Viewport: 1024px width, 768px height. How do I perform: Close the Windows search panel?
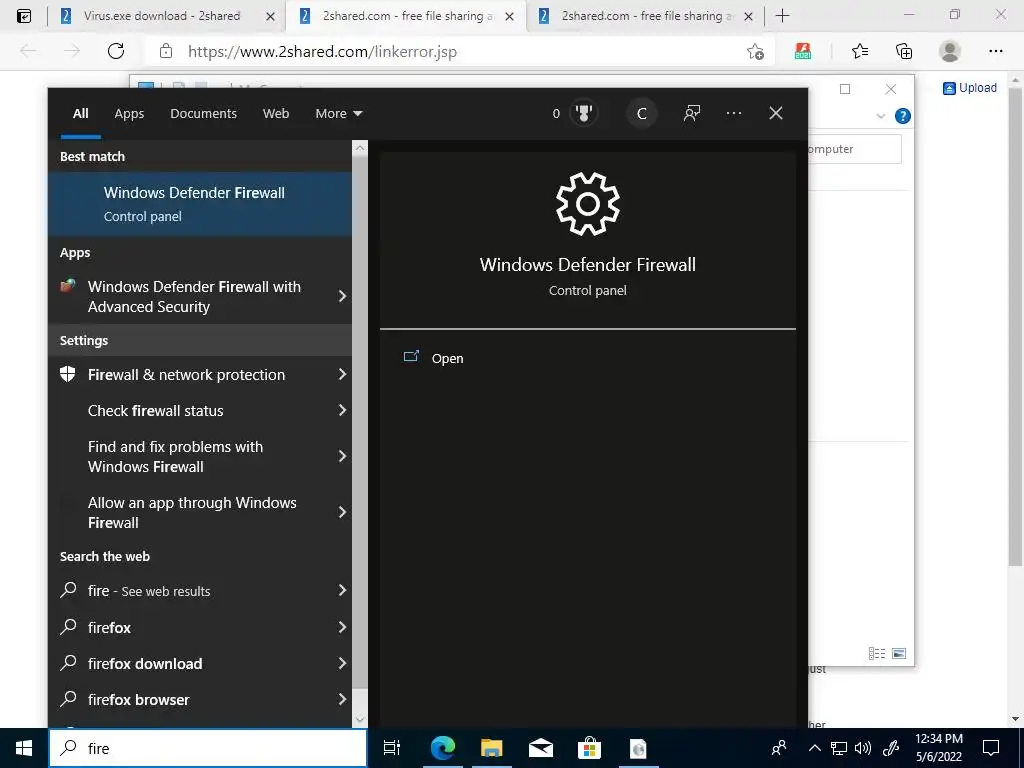(776, 114)
